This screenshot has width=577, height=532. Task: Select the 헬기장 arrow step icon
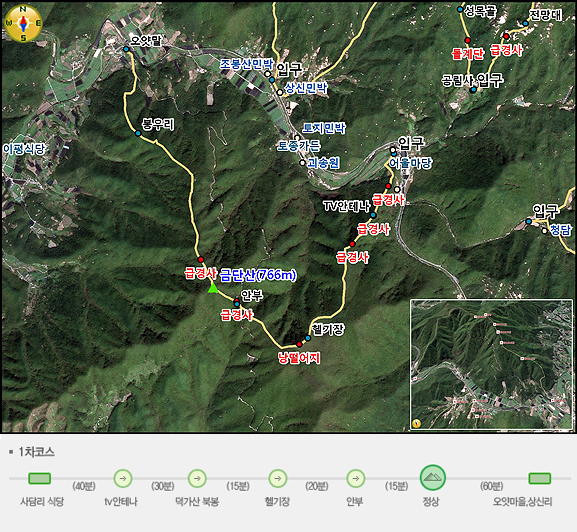coord(278,478)
